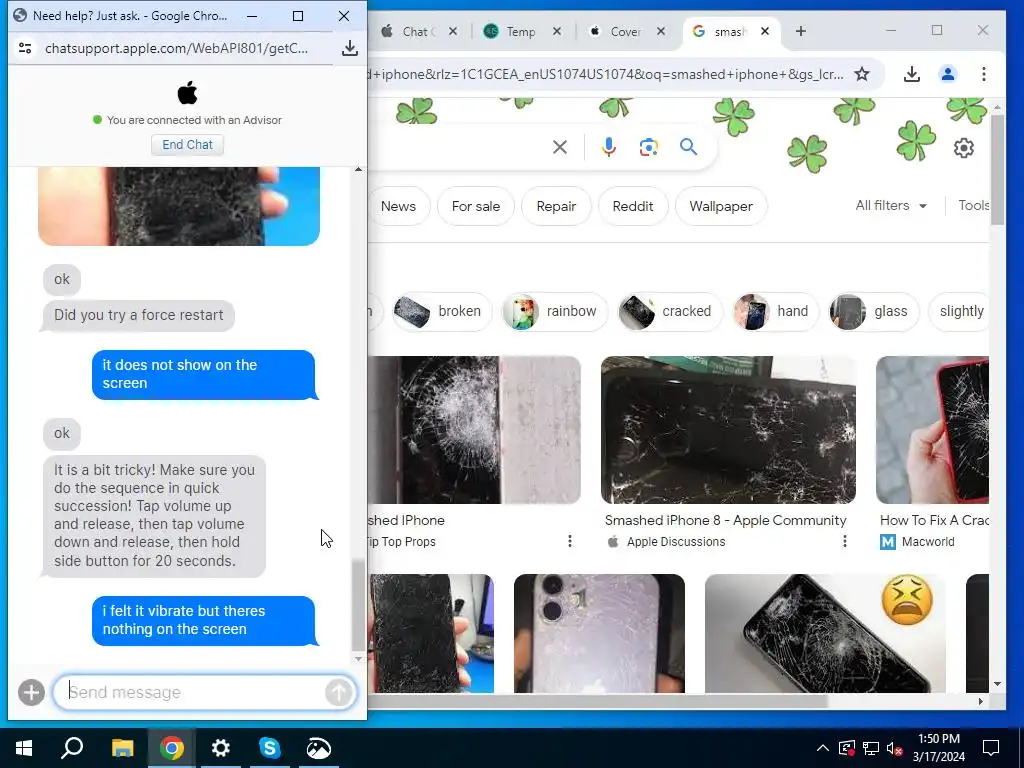Click the Apple Discussions source link
The height and width of the screenshot is (768, 1024).
(676, 541)
